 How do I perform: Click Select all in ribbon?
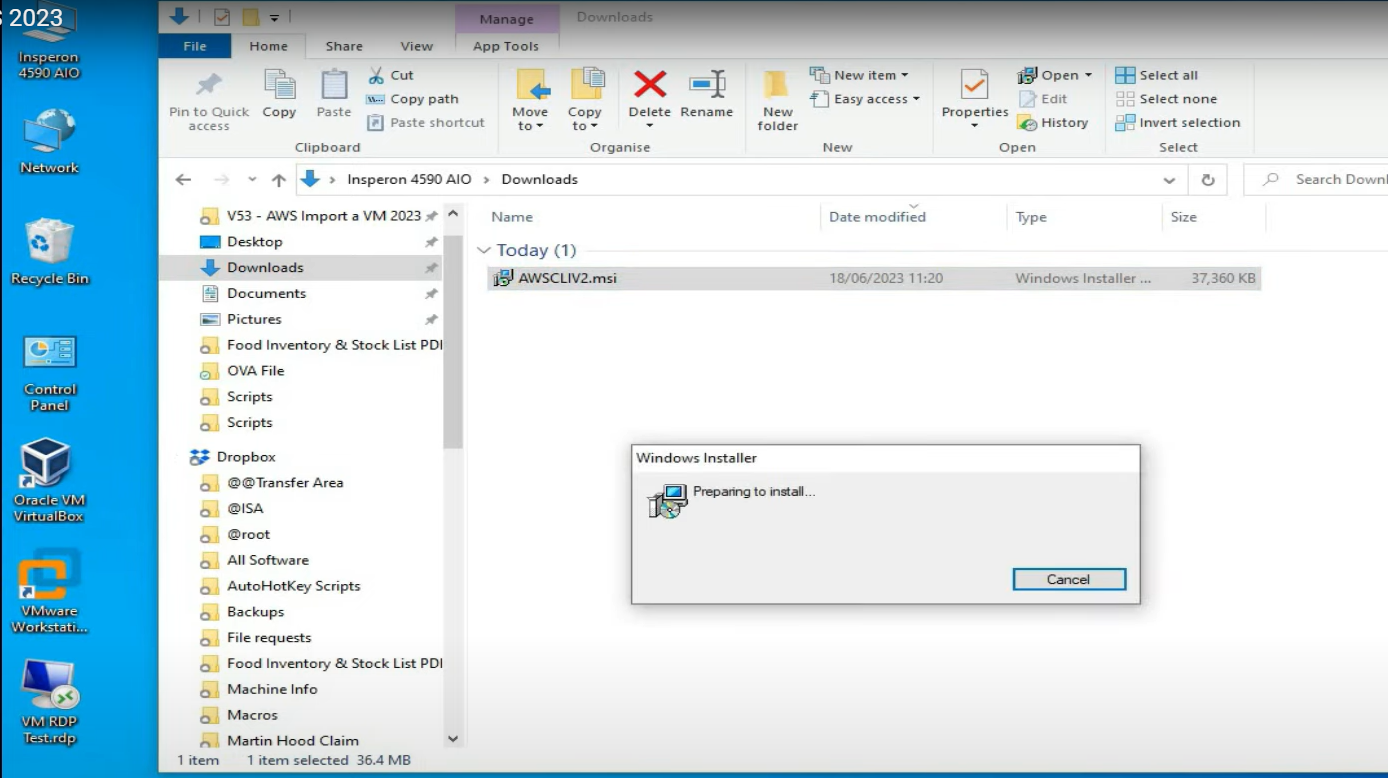pyautogui.click(x=1157, y=75)
